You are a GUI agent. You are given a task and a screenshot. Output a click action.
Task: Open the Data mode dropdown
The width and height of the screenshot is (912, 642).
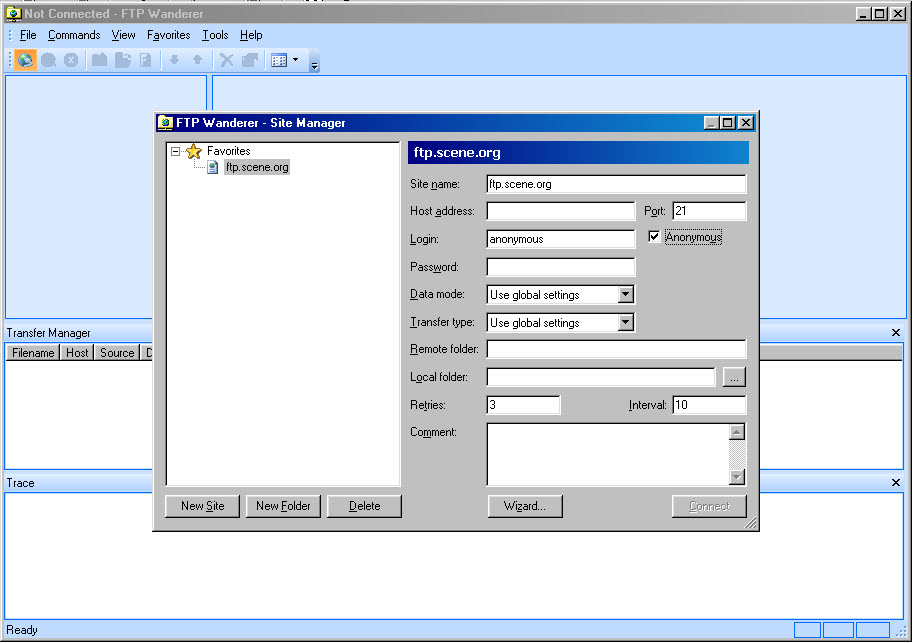(625, 295)
